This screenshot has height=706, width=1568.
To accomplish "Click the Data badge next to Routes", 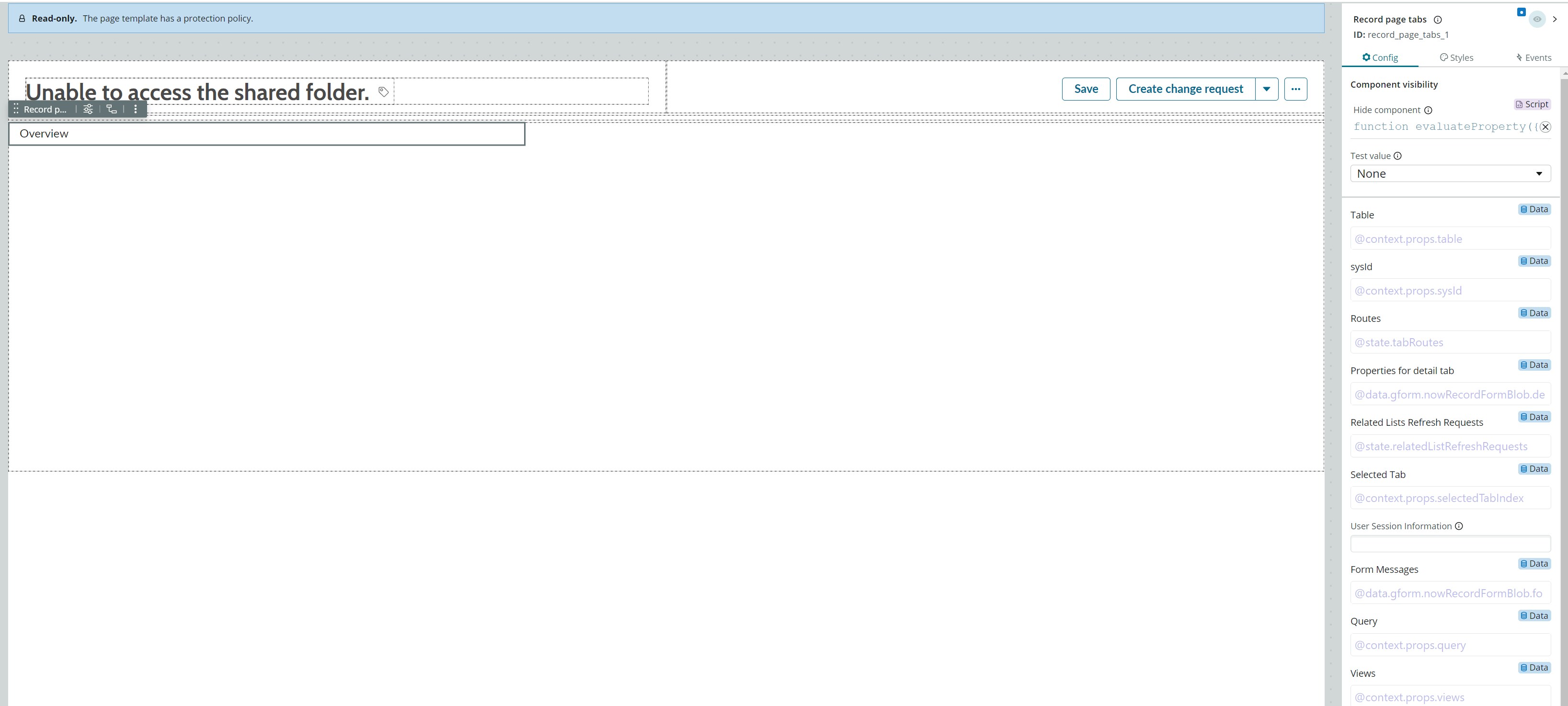I will [1534, 313].
